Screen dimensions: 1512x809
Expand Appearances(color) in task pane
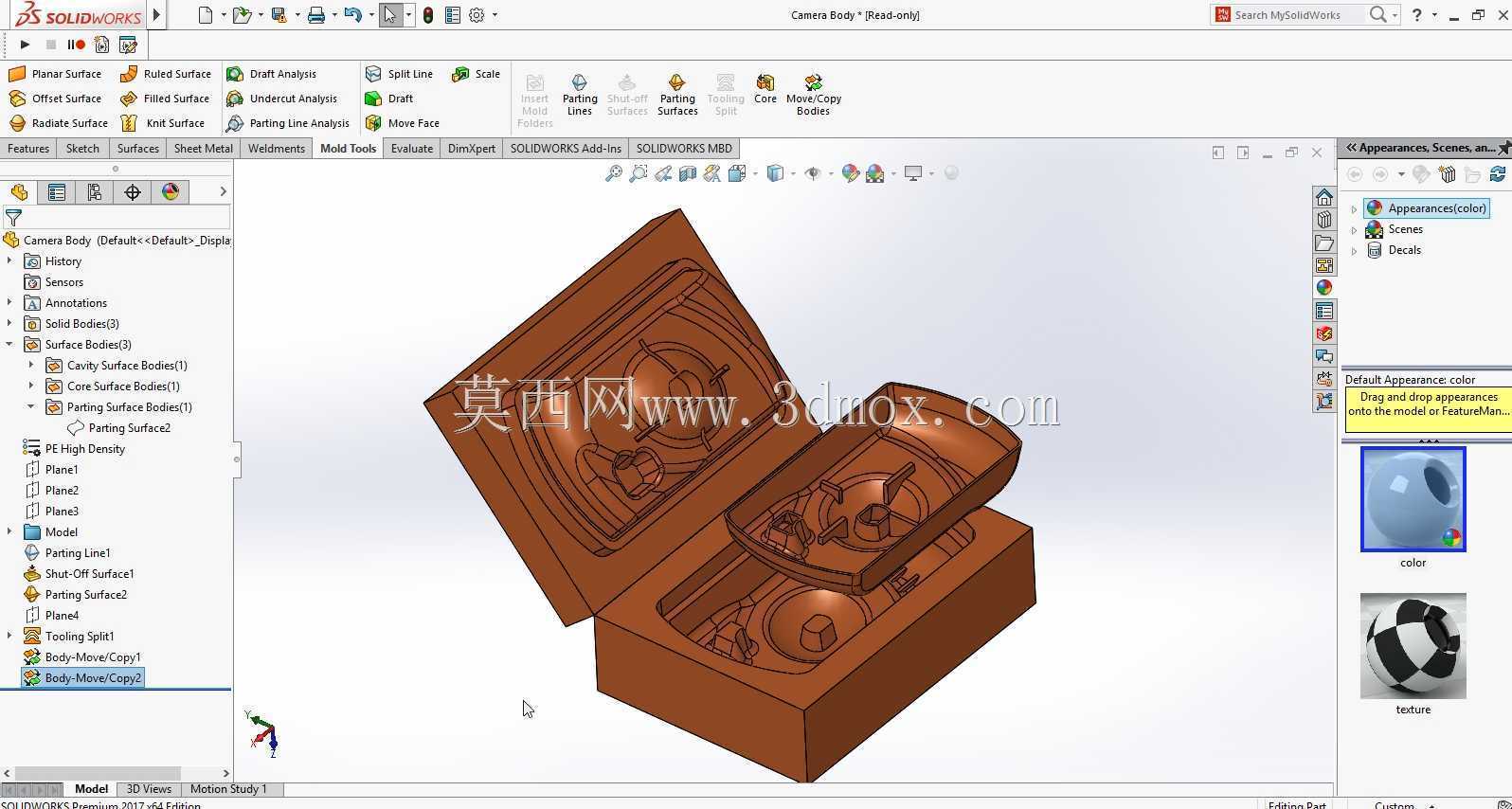(1354, 208)
